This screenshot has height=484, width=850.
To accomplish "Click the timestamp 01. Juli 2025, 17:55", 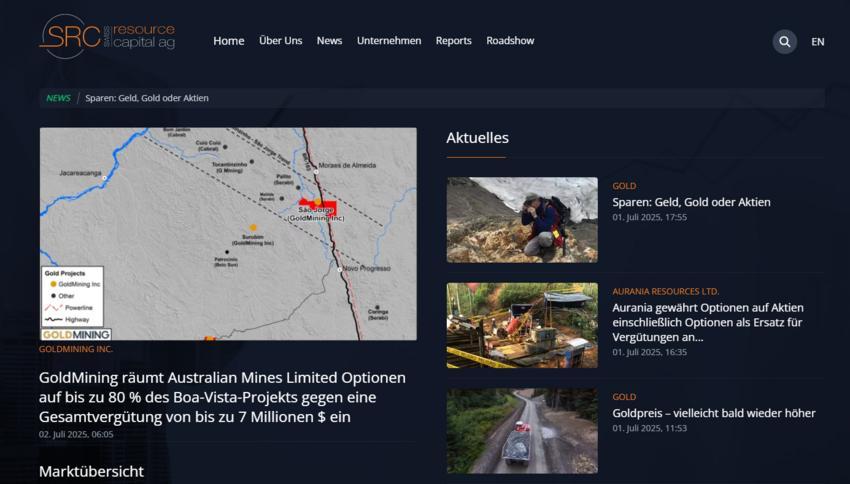I will pyautogui.click(x=649, y=217).
